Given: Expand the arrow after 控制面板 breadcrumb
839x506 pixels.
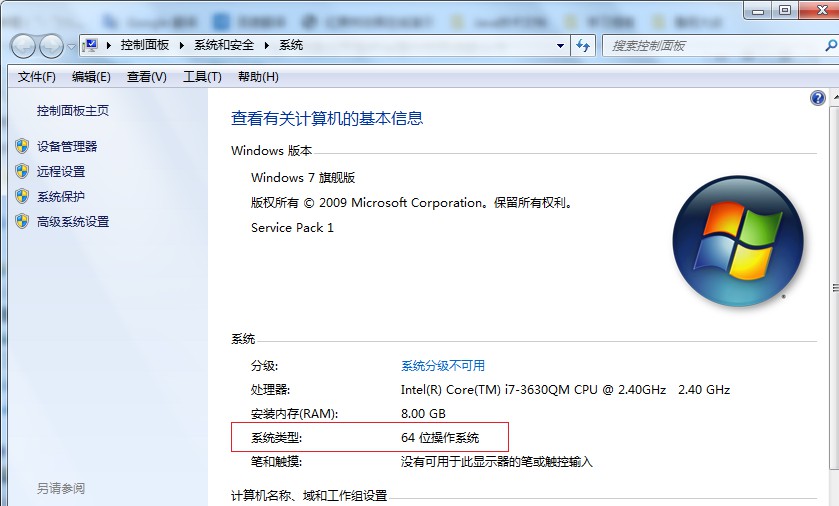Looking at the screenshot, I should (x=181, y=45).
